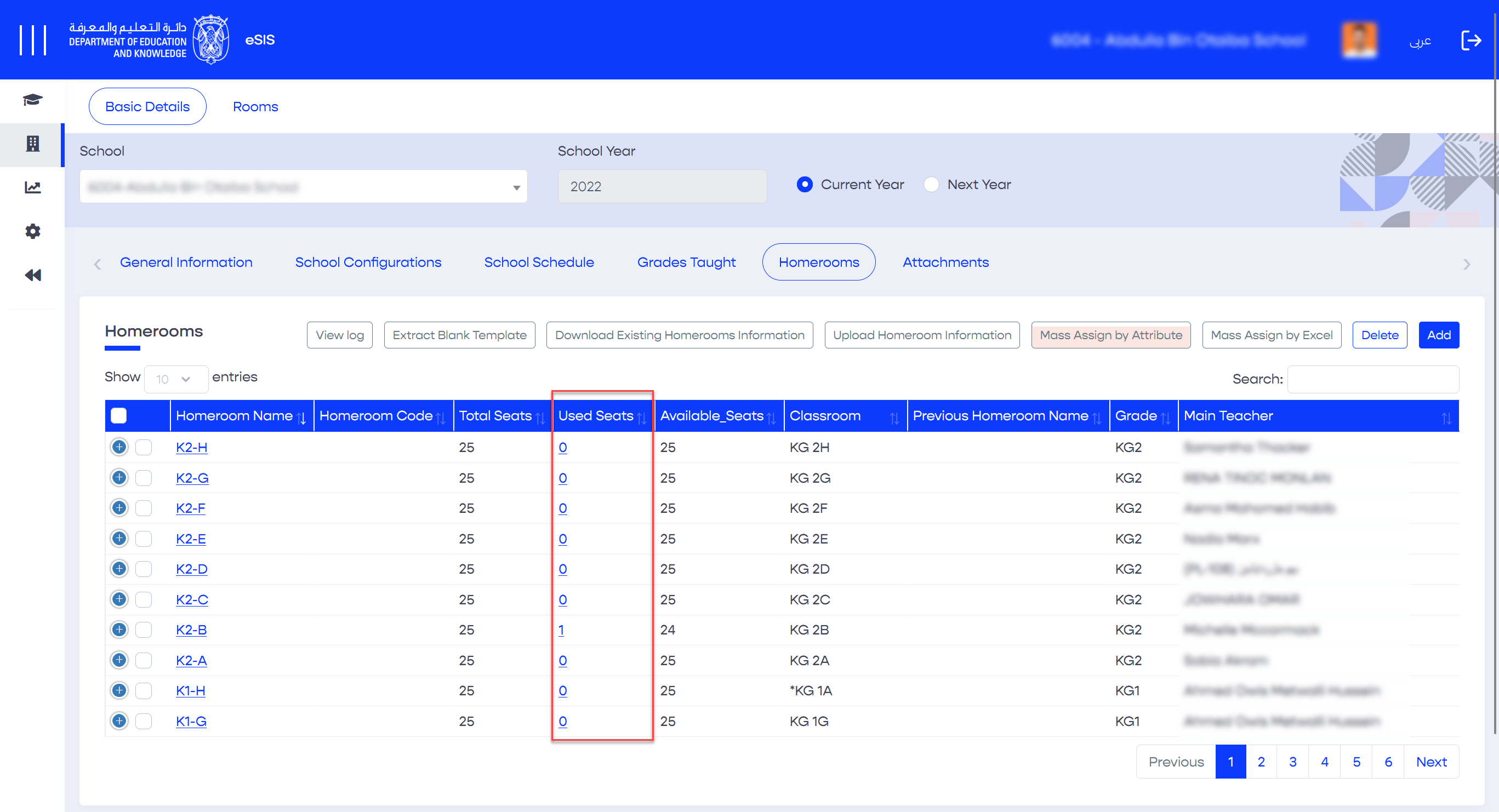Expand row details for K2-A
1499x812 pixels.
119,660
